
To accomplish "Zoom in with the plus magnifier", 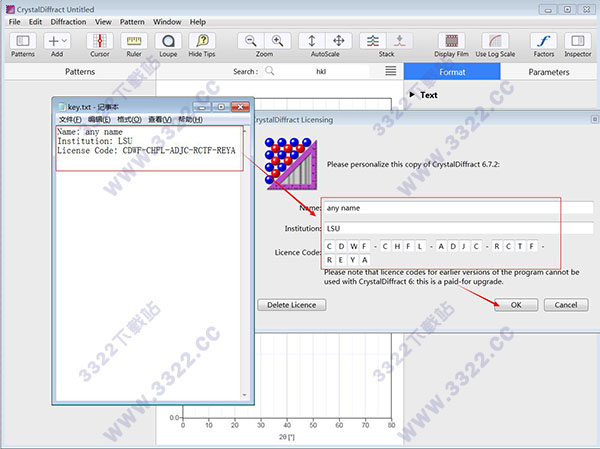I will tap(277, 41).
